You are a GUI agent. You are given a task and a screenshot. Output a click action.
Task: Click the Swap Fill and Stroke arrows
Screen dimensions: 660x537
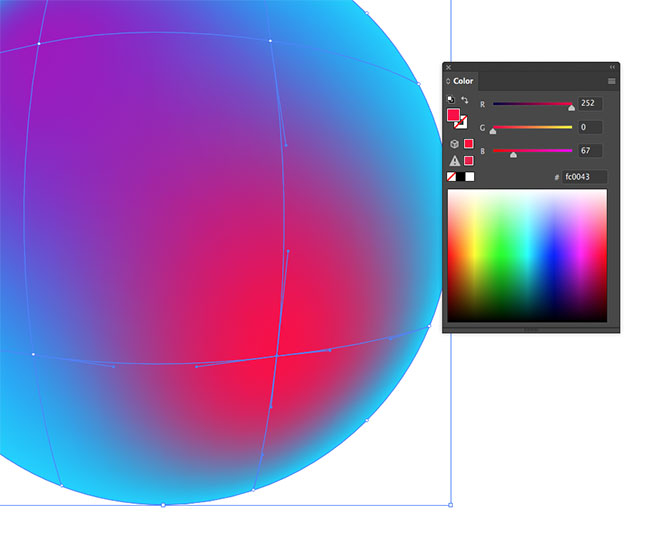point(465,100)
